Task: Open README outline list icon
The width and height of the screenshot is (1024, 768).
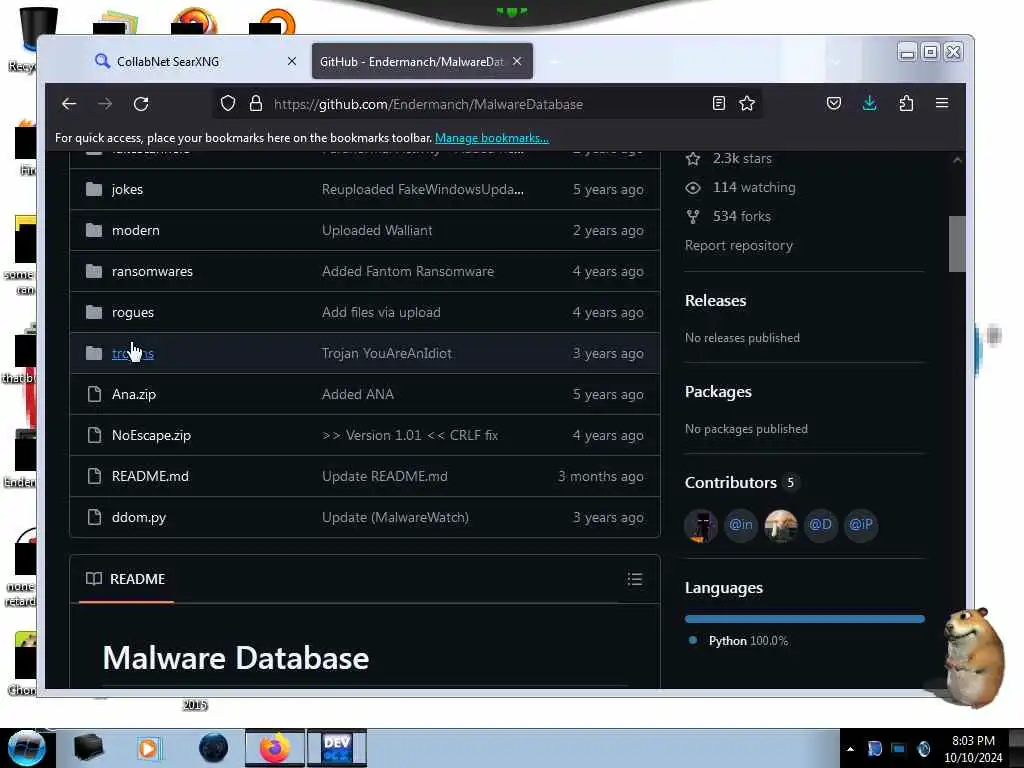Action: [x=635, y=579]
